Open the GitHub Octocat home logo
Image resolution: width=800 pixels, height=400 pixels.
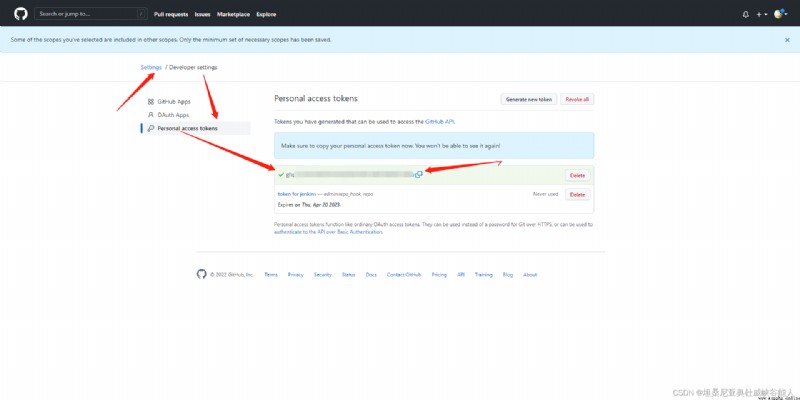[x=21, y=14]
